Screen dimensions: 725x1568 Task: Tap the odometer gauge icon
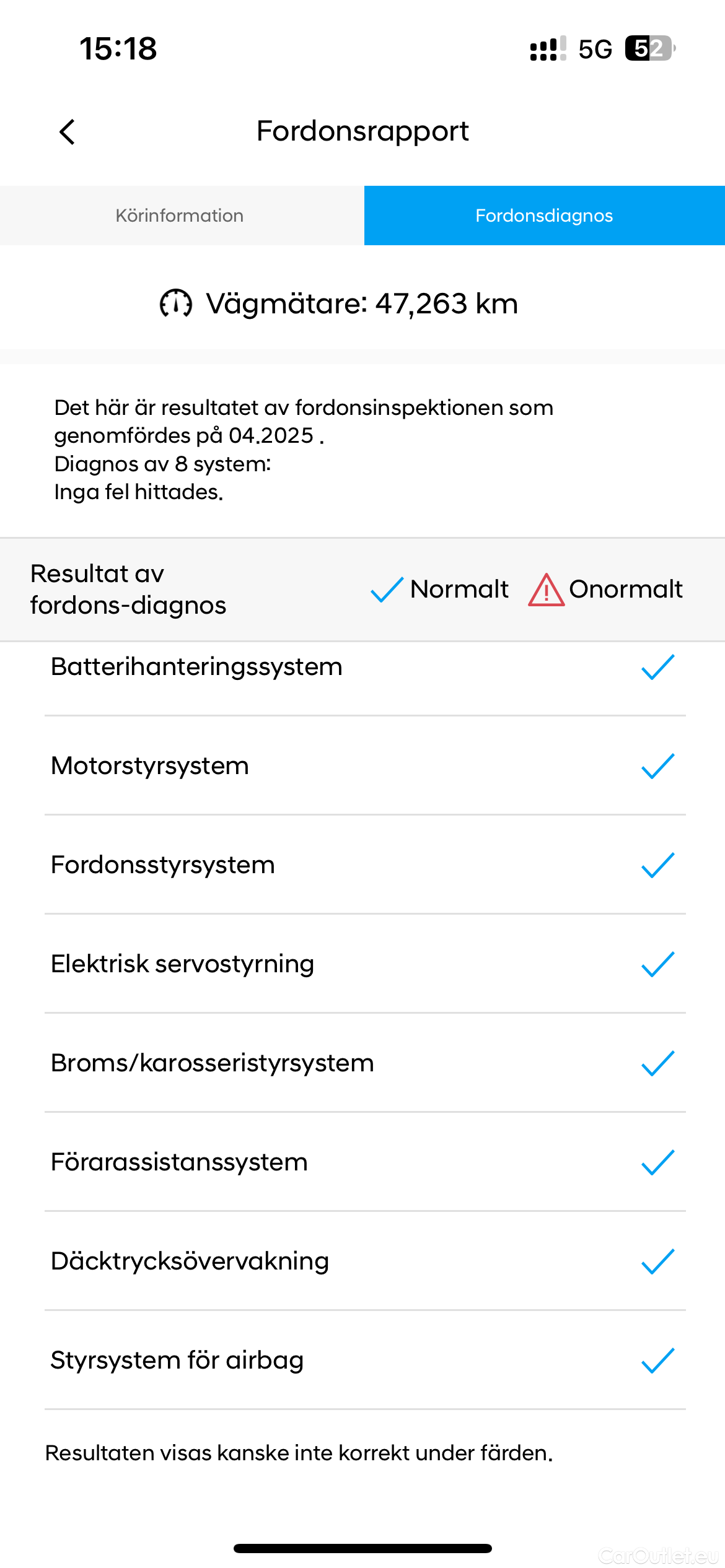pos(176,303)
